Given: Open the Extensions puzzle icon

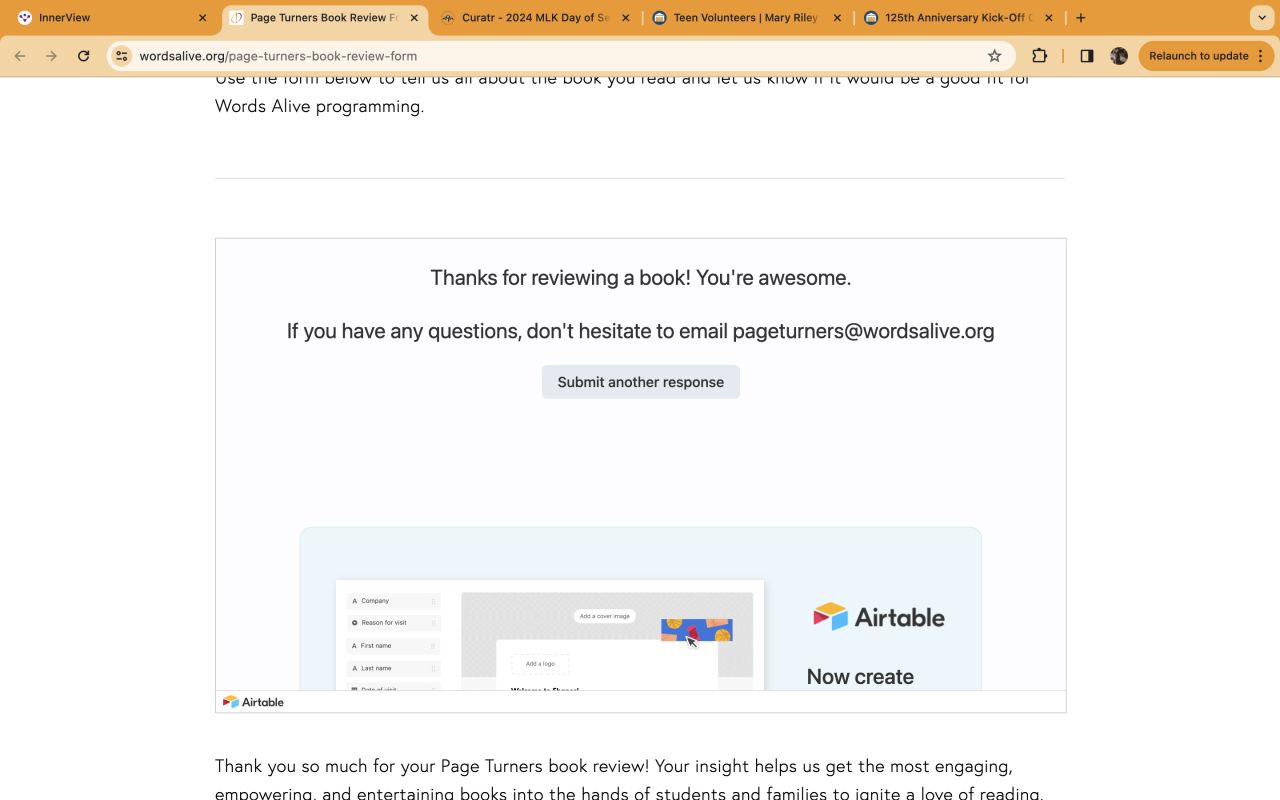Looking at the screenshot, I should [1040, 56].
